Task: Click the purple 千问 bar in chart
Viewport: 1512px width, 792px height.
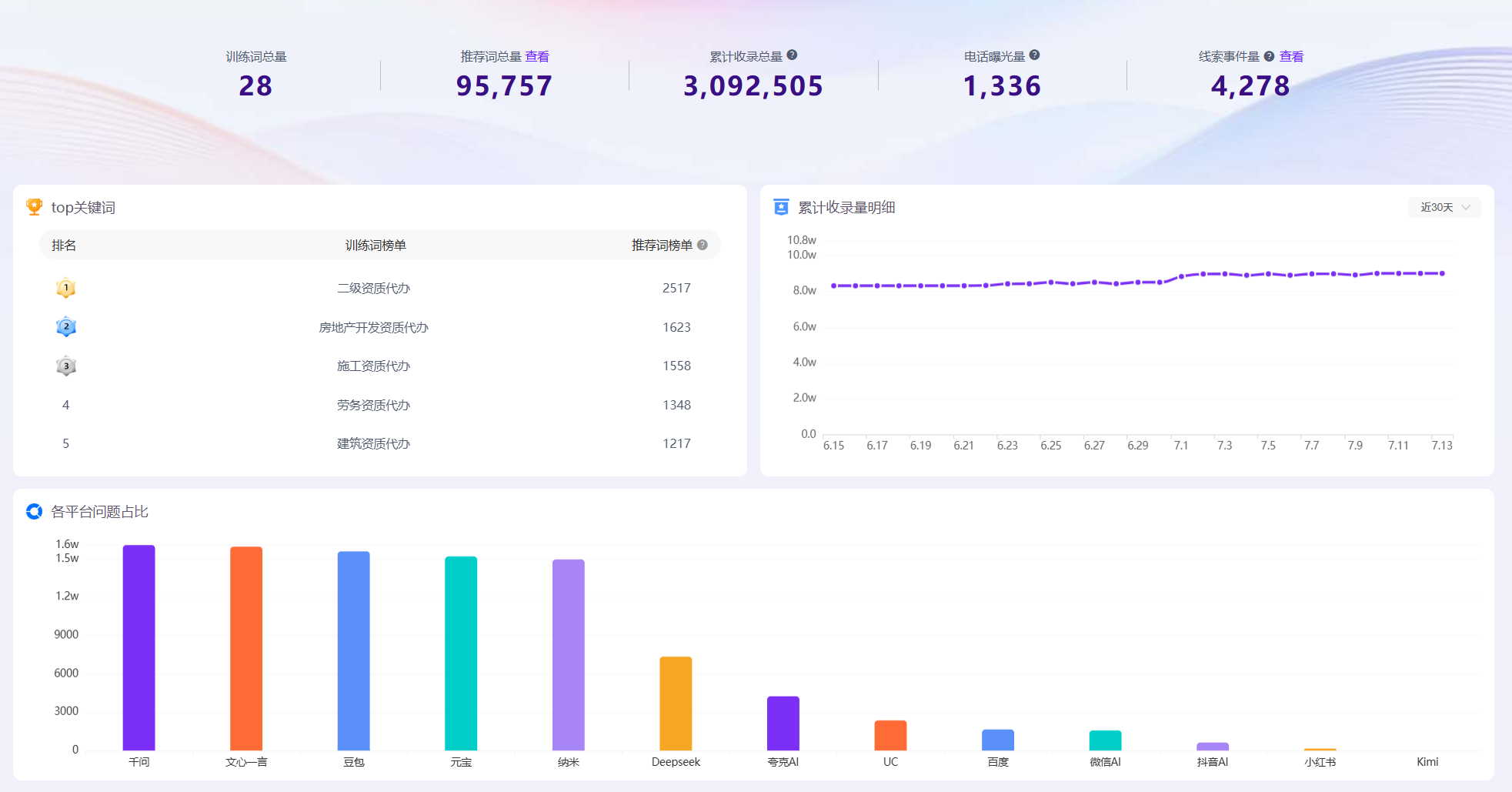Action: (x=139, y=647)
